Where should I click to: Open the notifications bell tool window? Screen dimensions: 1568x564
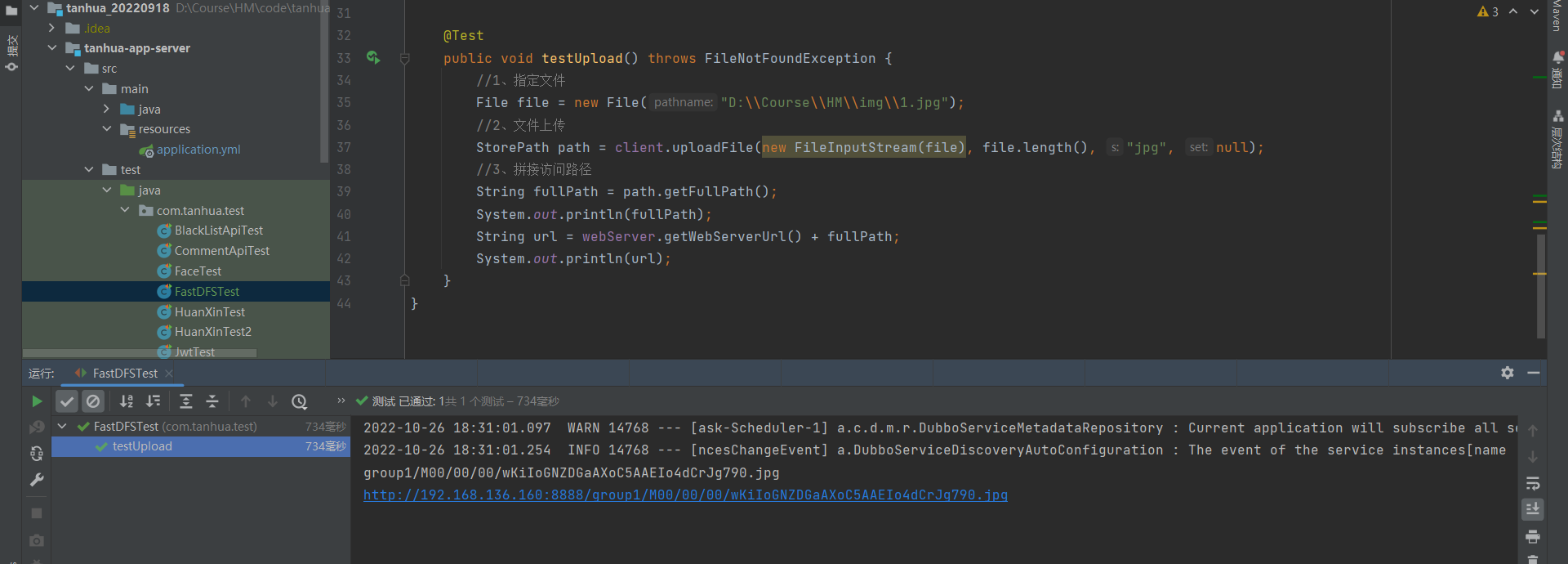point(1558,69)
